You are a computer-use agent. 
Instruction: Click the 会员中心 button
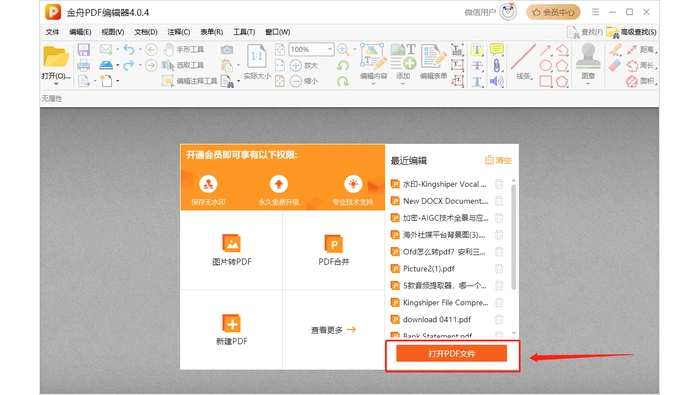click(x=553, y=12)
